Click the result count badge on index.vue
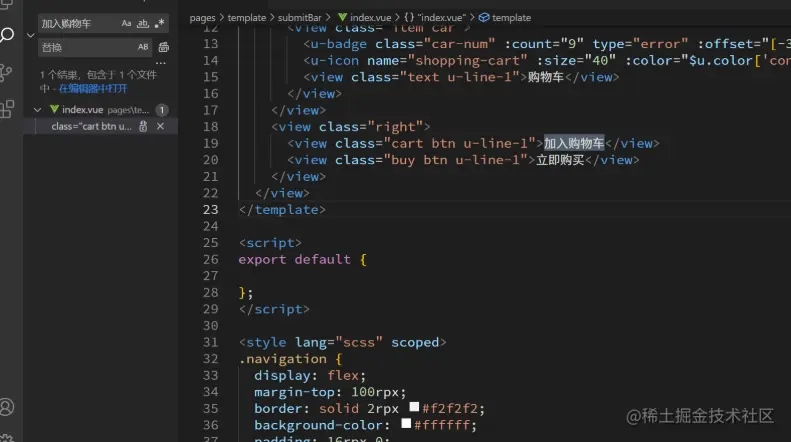The image size is (791, 442). pyautogui.click(x=162, y=109)
